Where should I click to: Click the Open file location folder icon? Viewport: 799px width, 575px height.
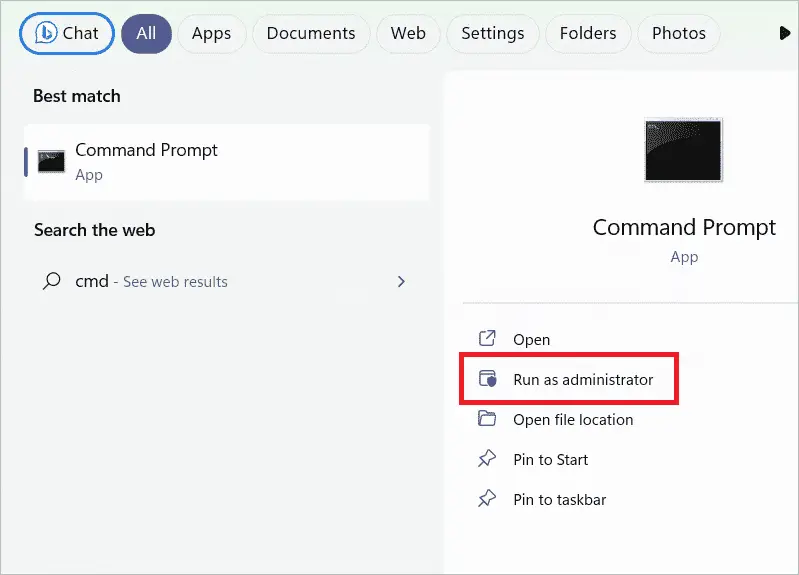tap(487, 419)
